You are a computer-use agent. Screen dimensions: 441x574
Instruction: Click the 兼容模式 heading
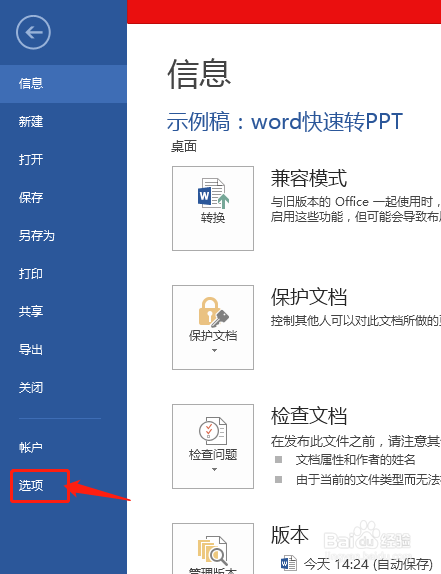coord(309,178)
